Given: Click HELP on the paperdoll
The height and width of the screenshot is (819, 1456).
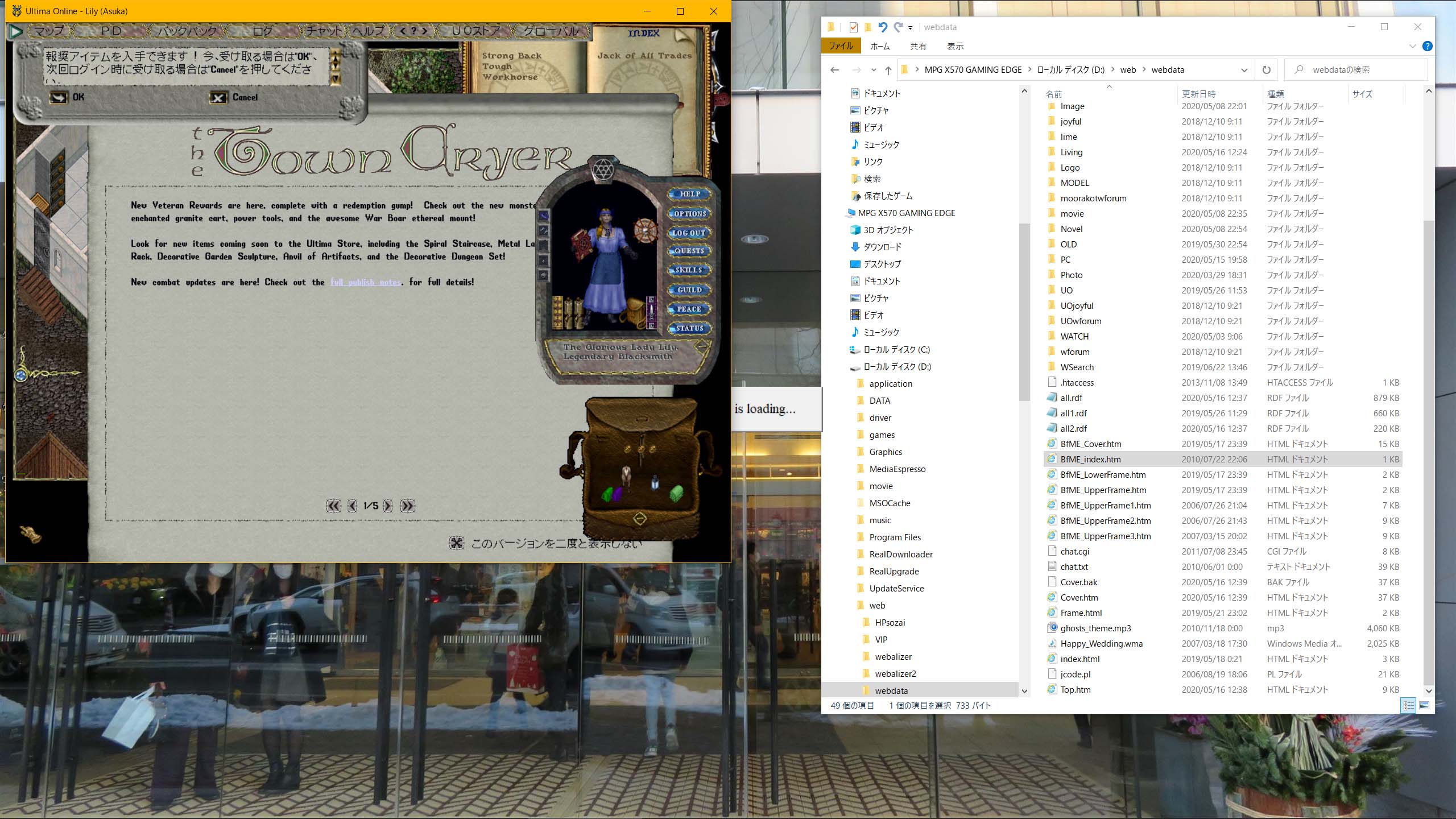Looking at the screenshot, I should [x=689, y=194].
